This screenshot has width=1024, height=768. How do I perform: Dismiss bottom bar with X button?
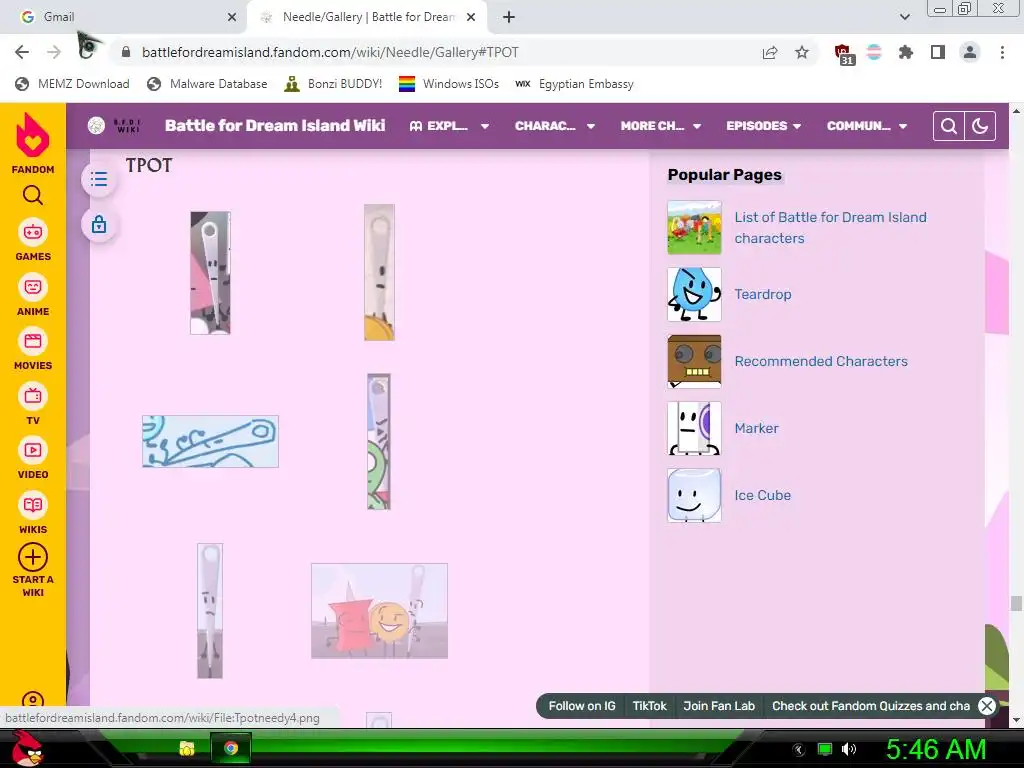(x=987, y=706)
